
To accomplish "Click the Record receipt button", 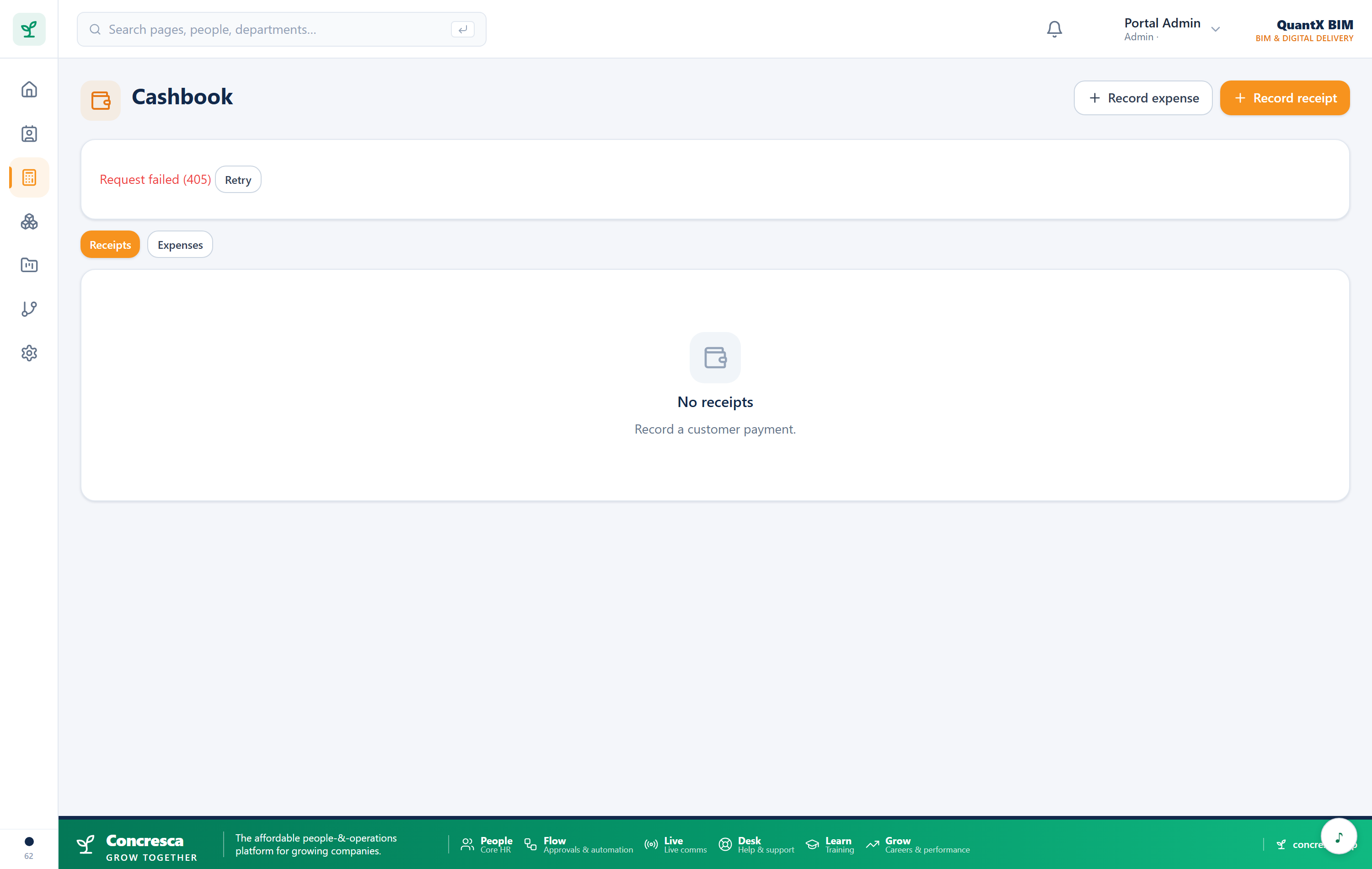I will coord(1285,98).
